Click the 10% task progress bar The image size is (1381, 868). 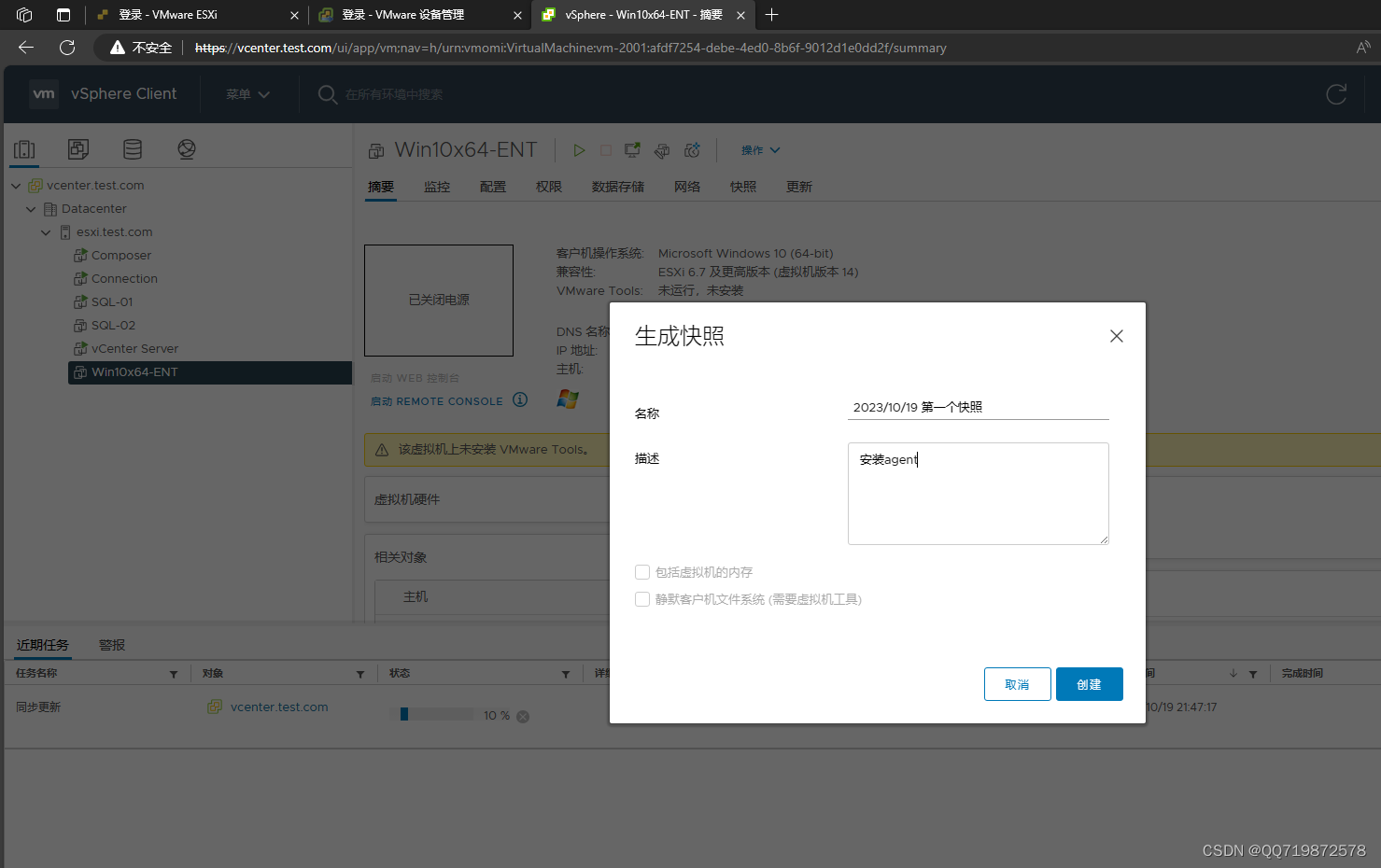pos(437,714)
